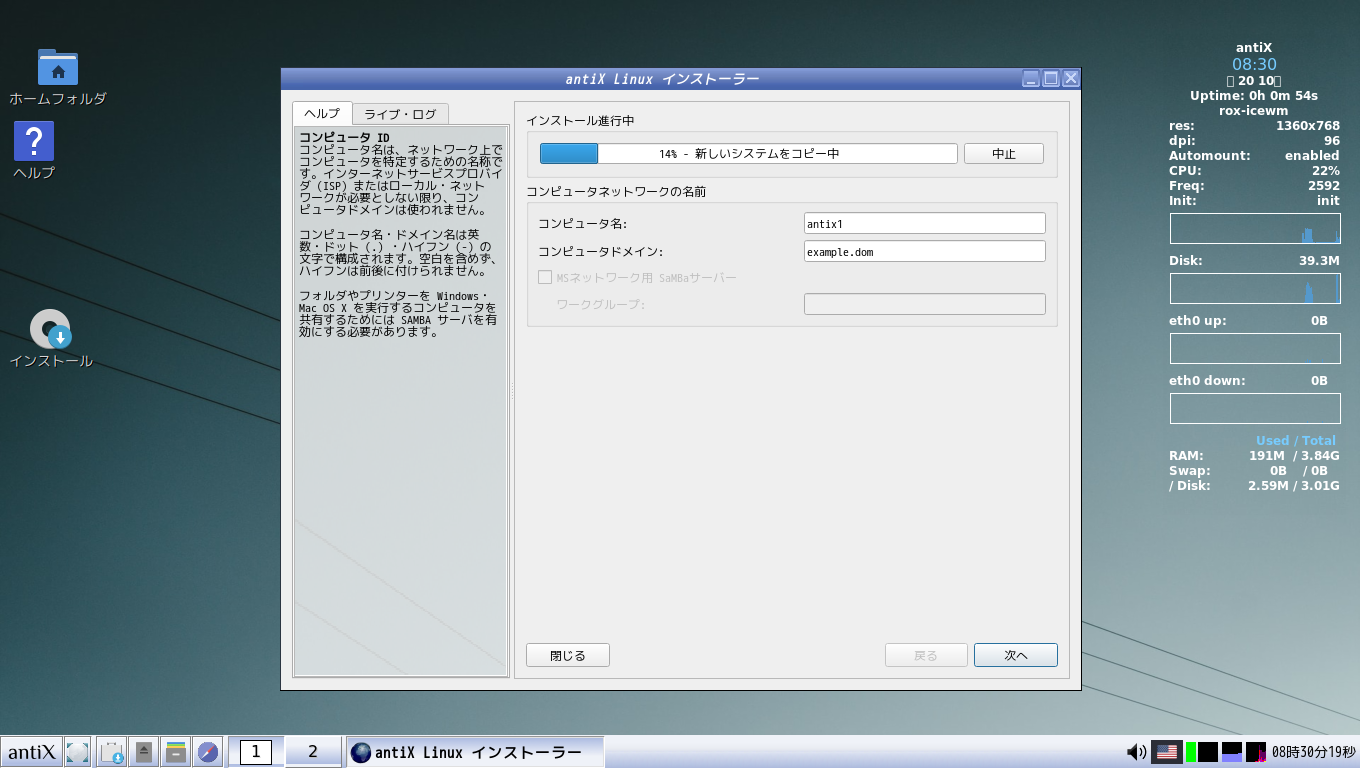
Task: Click the 中止 abort button
Action: point(1004,154)
